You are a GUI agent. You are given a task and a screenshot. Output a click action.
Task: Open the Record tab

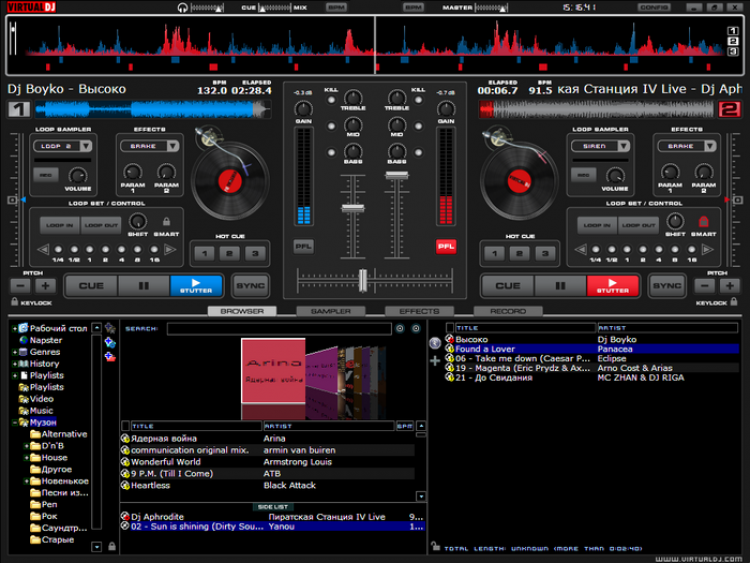point(507,311)
